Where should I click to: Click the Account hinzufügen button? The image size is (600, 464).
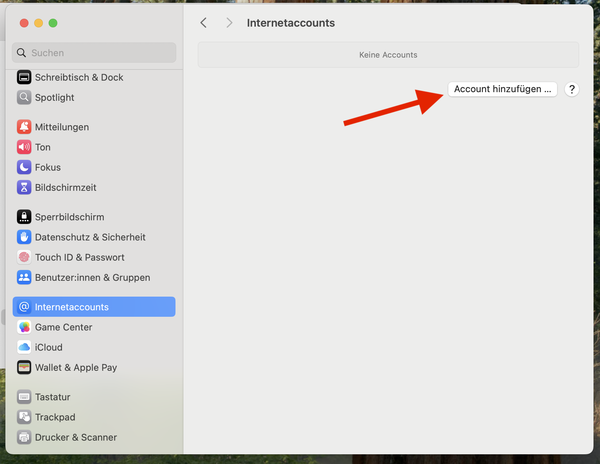pos(502,89)
